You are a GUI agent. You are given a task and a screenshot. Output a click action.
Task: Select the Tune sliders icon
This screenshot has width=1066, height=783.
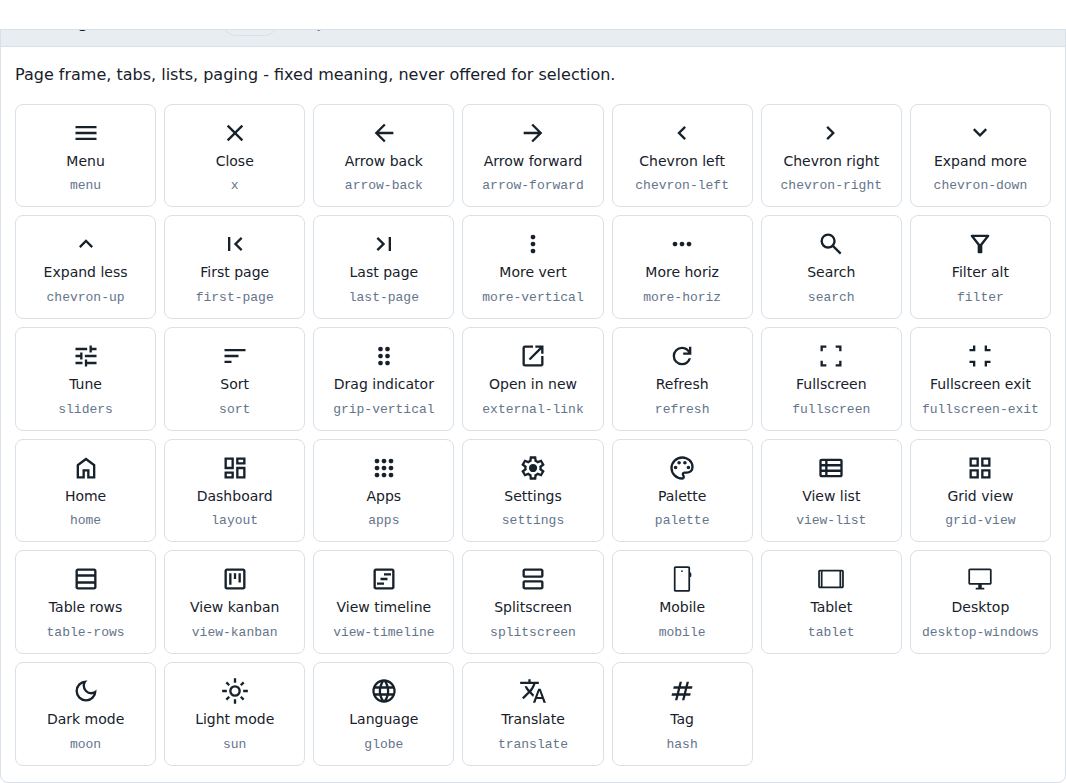point(86,356)
